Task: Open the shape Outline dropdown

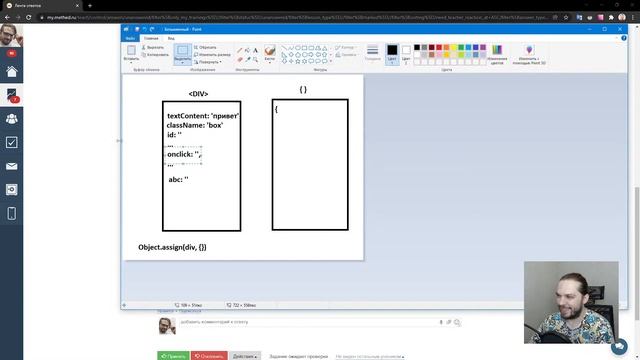Action: [x=346, y=47]
